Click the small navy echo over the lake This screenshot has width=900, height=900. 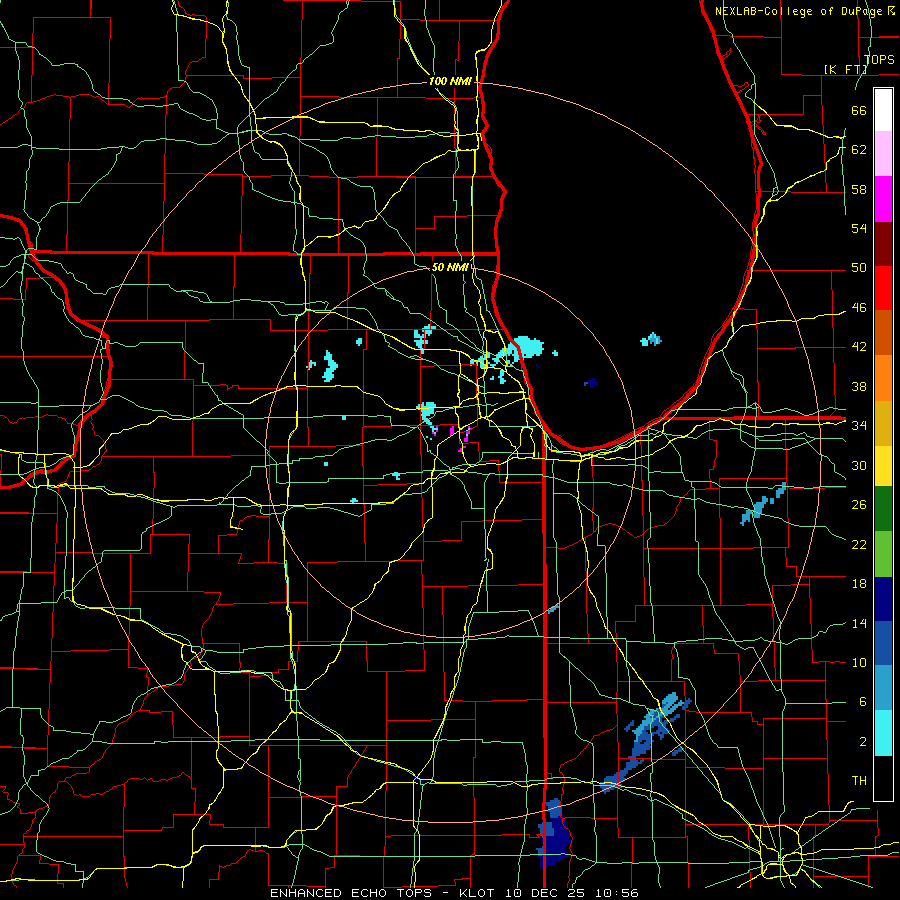coord(591,383)
